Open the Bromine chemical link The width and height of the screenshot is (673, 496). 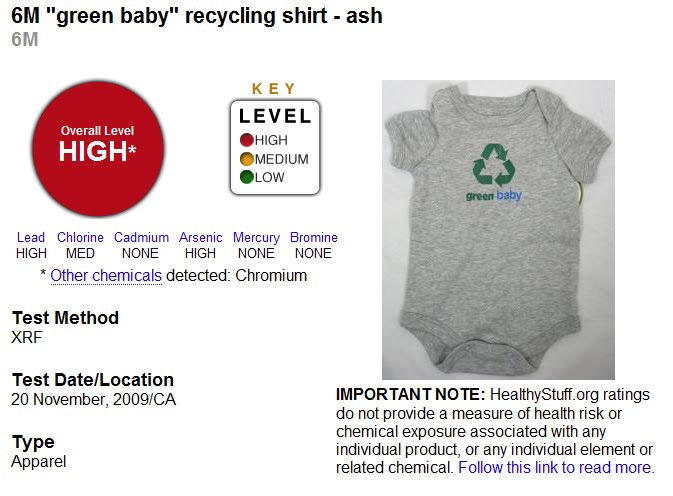[x=314, y=238]
